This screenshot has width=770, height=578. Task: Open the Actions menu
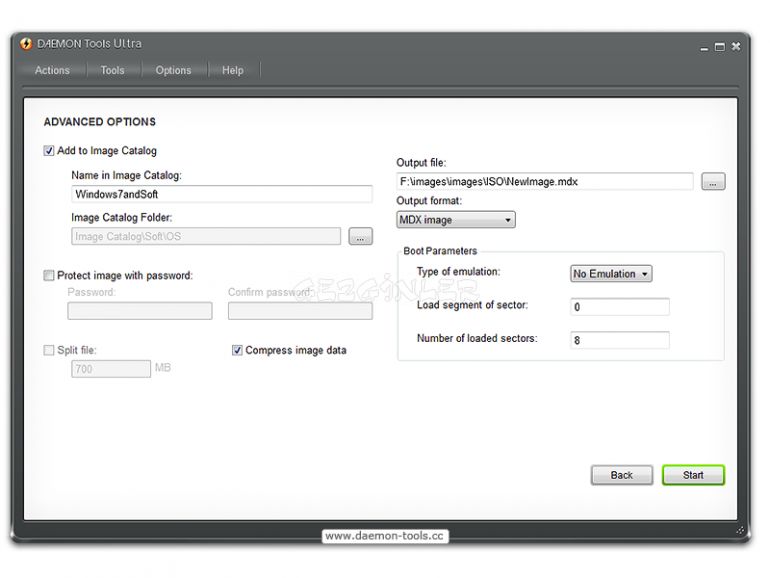point(52,70)
